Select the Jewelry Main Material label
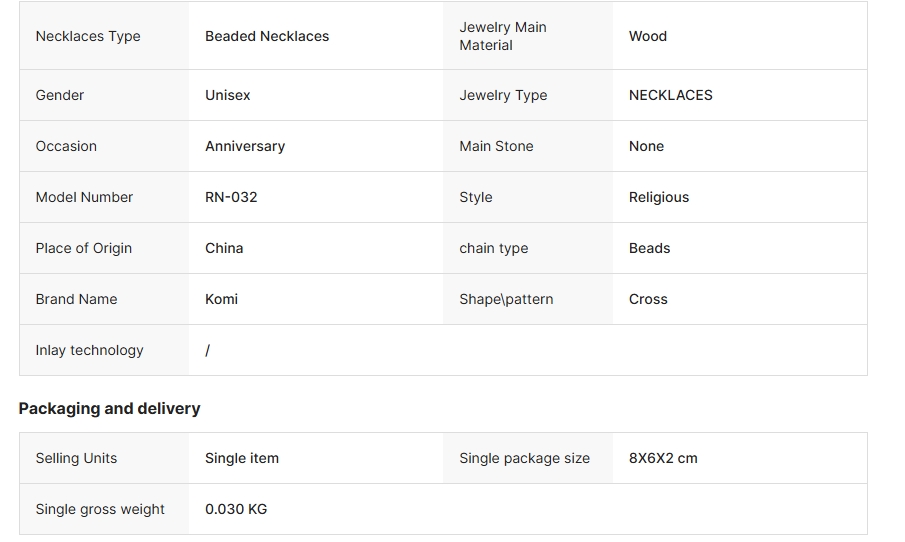Image resolution: width=905 pixels, height=542 pixels. [x=502, y=36]
